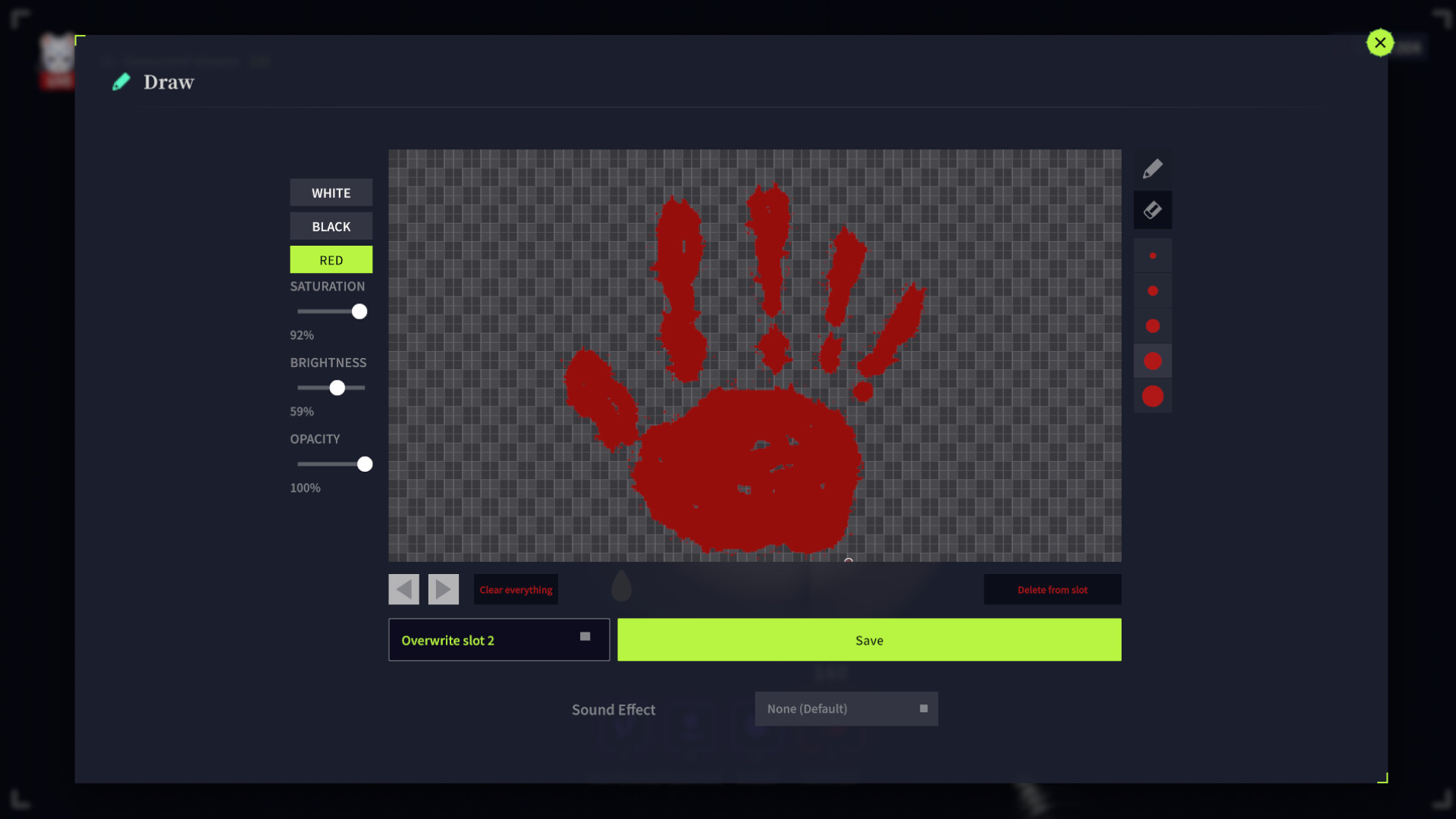This screenshot has width=1456, height=819.
Task: Open the Overwrite slot 2 dropdown
Action: pos(499,640)
